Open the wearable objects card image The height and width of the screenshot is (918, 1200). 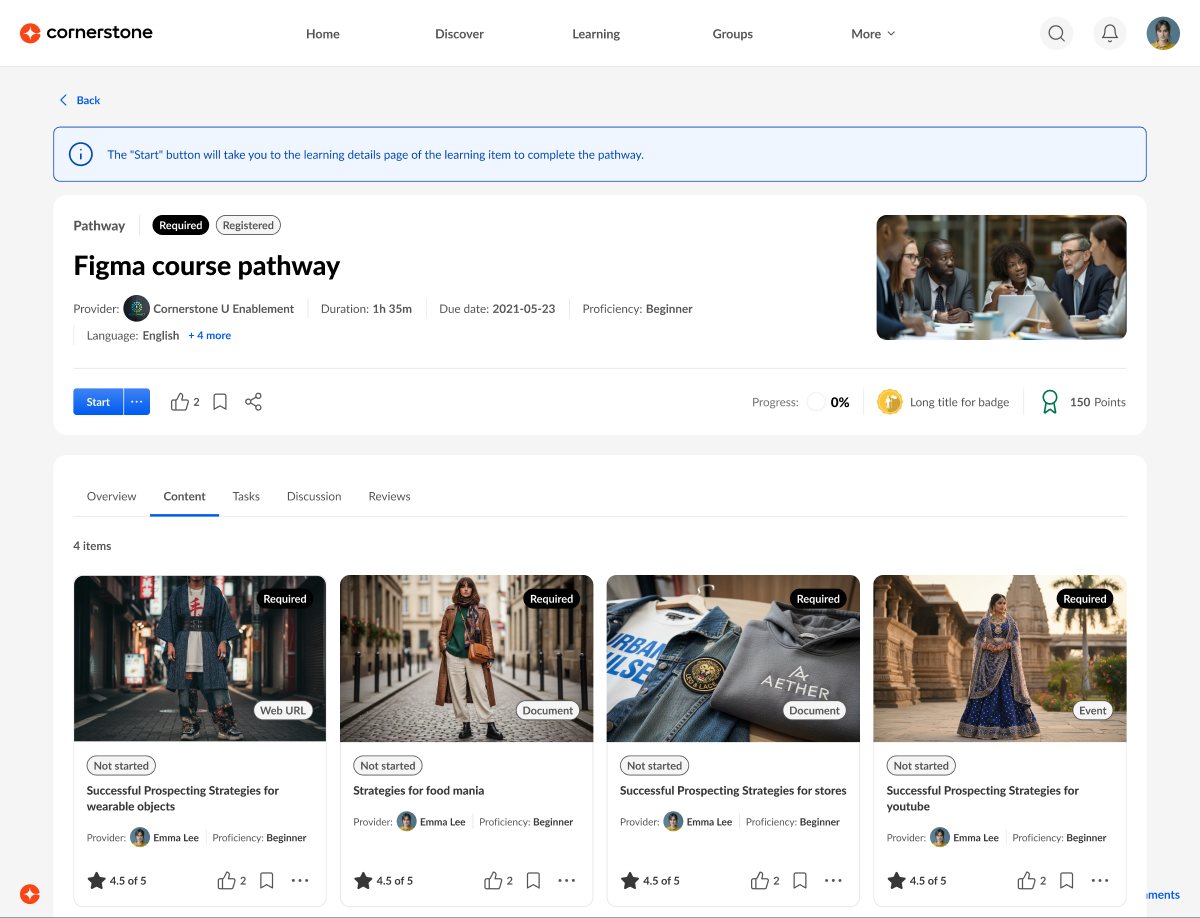(200, 658)
